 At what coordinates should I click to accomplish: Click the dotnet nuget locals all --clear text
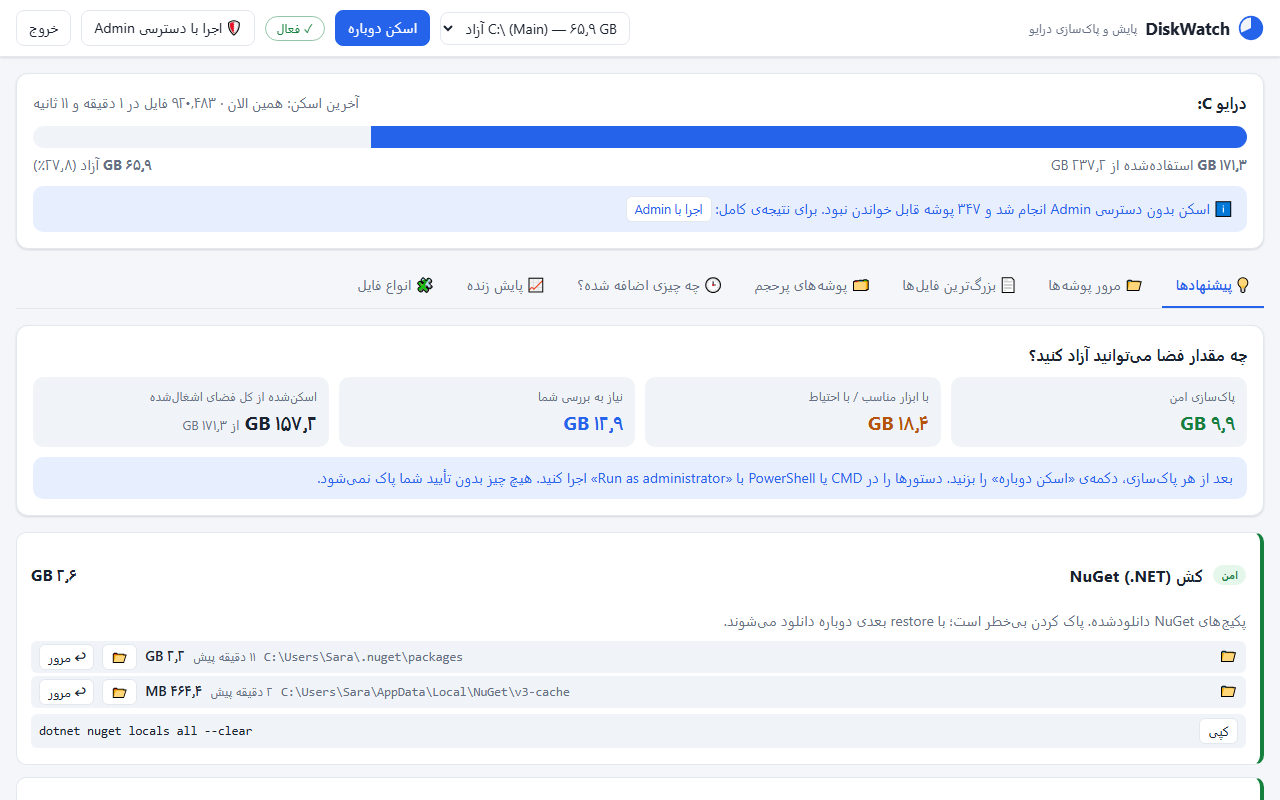tap(146, 731)
